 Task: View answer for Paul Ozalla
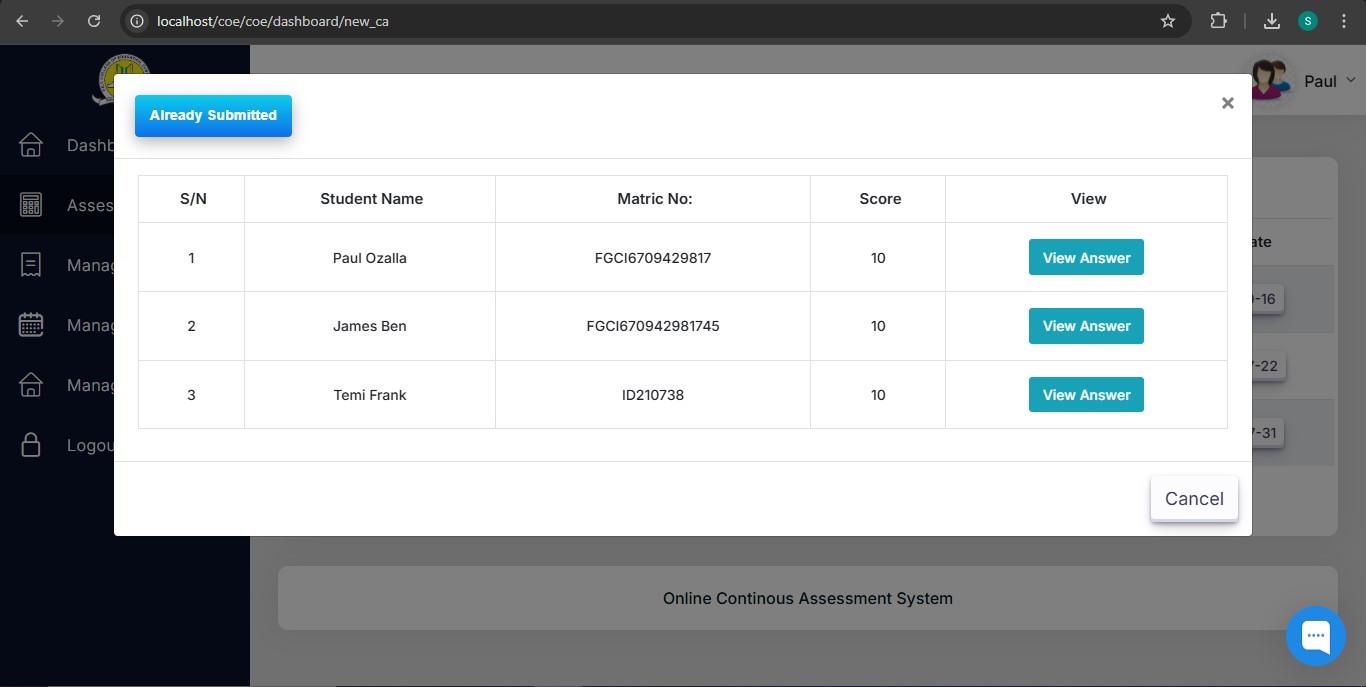(1086, 257)
